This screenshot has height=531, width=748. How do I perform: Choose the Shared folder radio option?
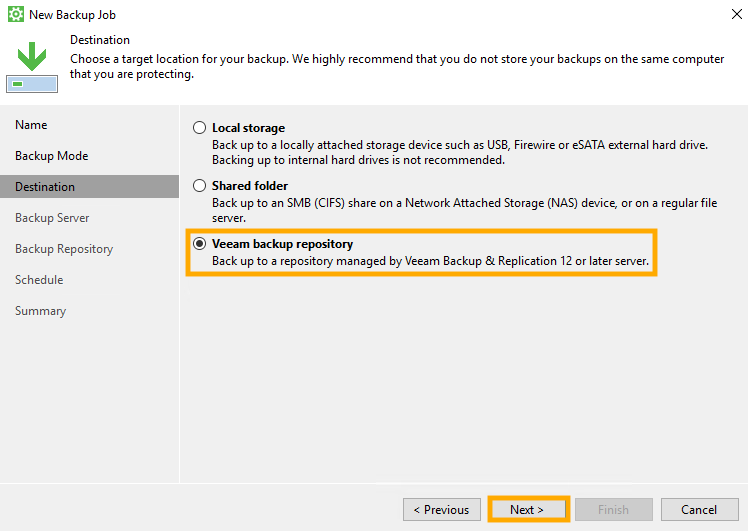[x=200, y=186]
